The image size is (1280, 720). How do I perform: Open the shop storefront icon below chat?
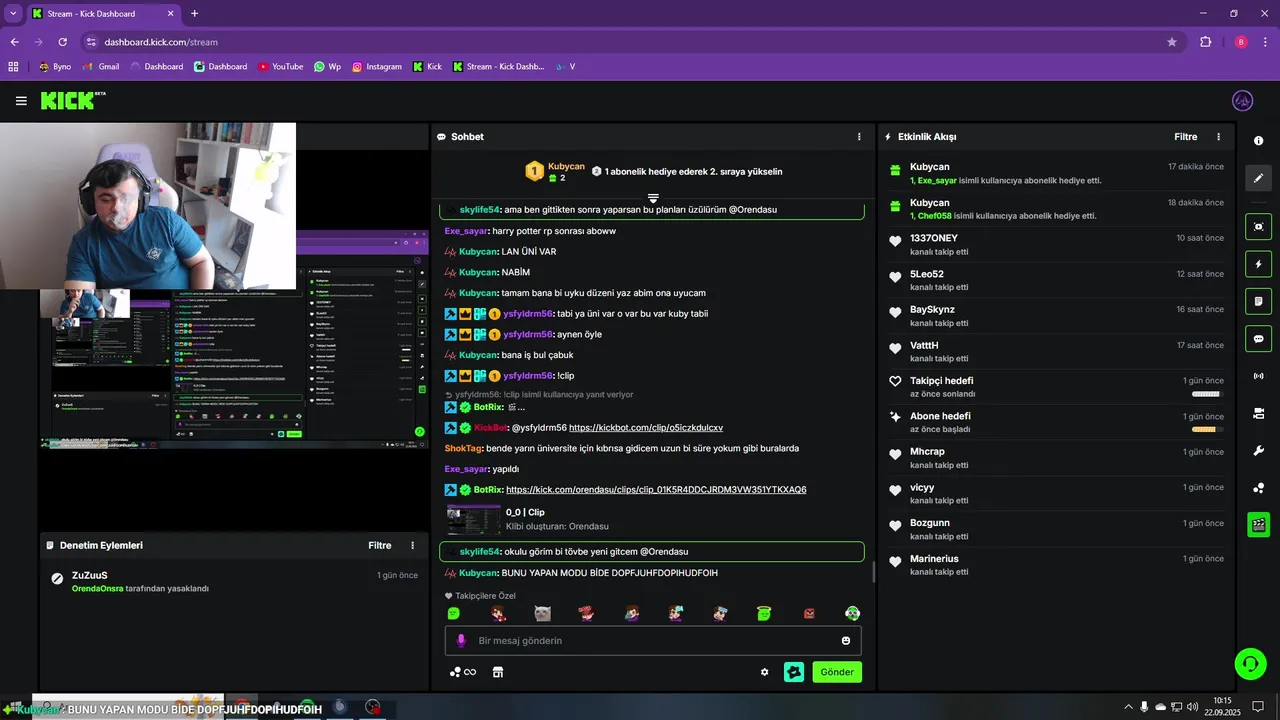(x=498, y=672)
